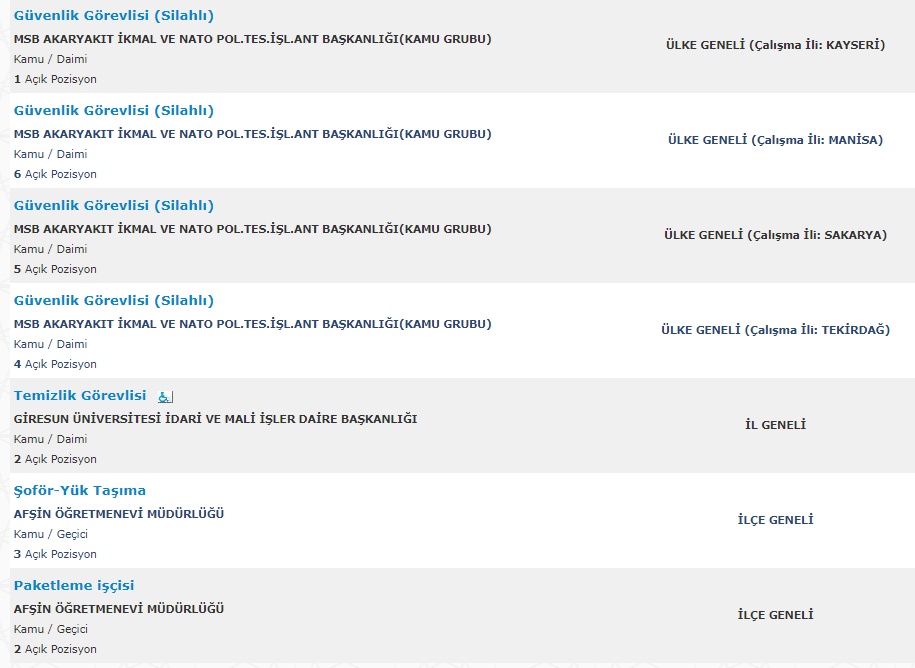
Task: Click the disability icon beside Temizlik Görevlisi
Action: [x=165, y=396]
